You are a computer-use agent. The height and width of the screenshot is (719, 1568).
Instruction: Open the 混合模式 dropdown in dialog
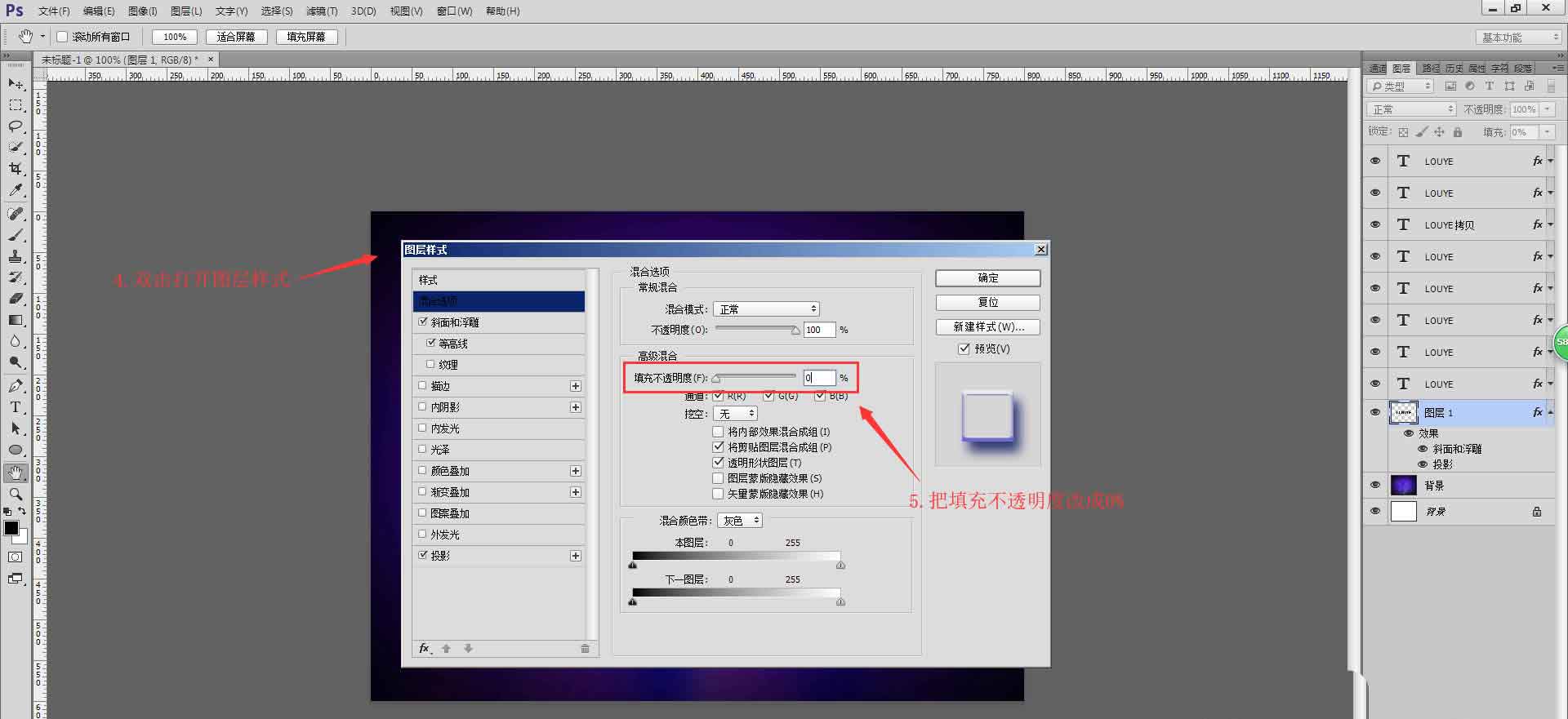(x=766, y=309)
